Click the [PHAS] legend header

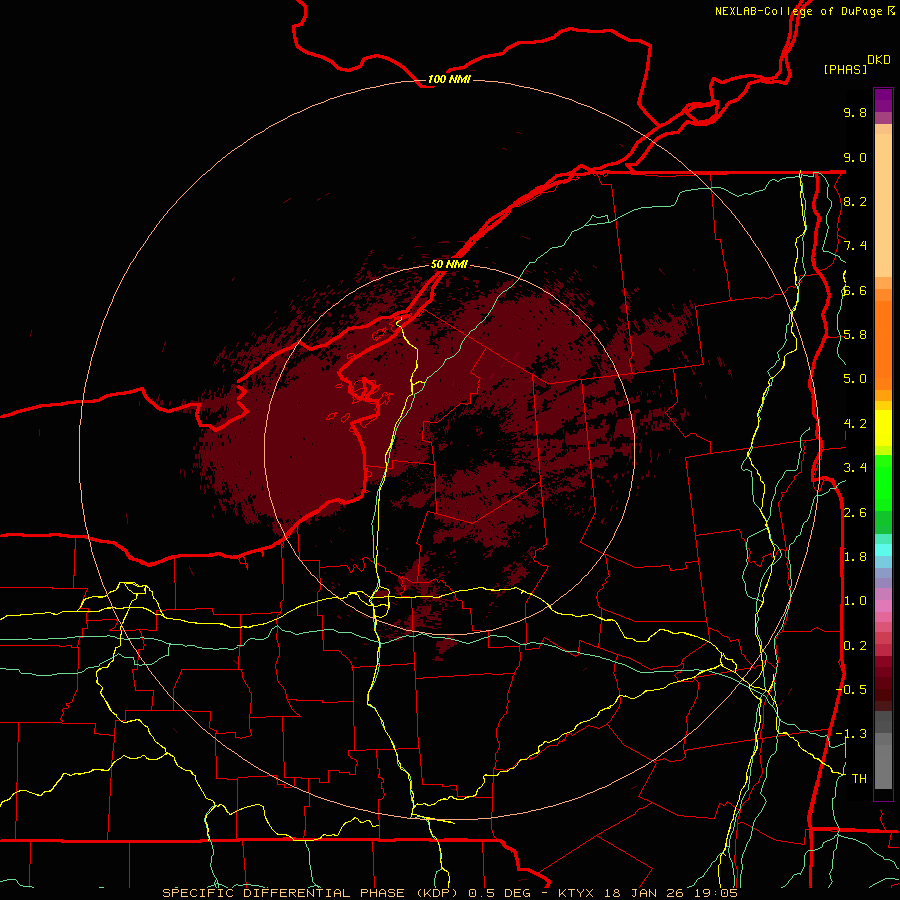click(x=845, y=69)
